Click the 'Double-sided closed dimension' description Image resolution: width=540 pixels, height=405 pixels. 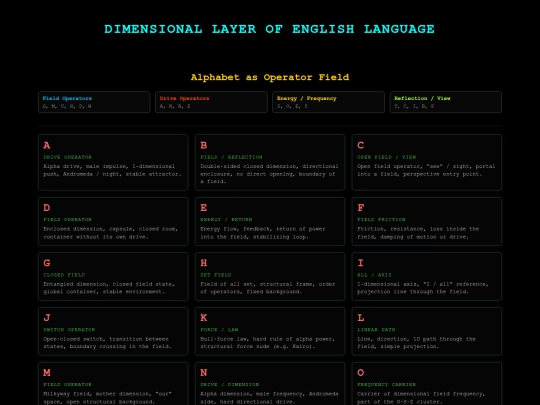point(269,174)
